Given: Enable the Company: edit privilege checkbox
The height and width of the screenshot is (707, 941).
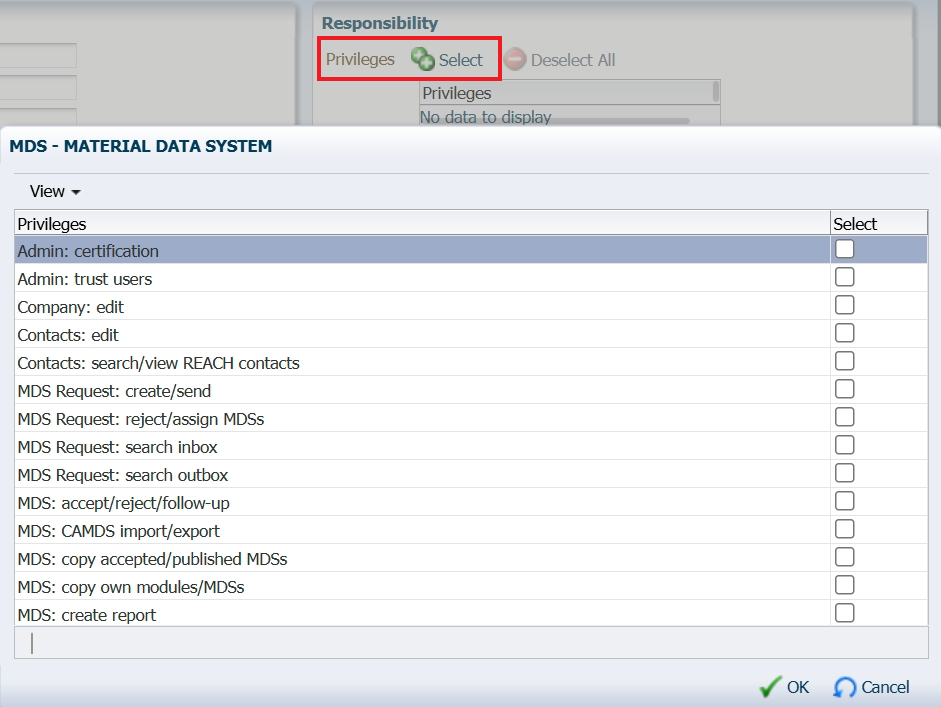Looking at the screenshot, I should 845,305.
